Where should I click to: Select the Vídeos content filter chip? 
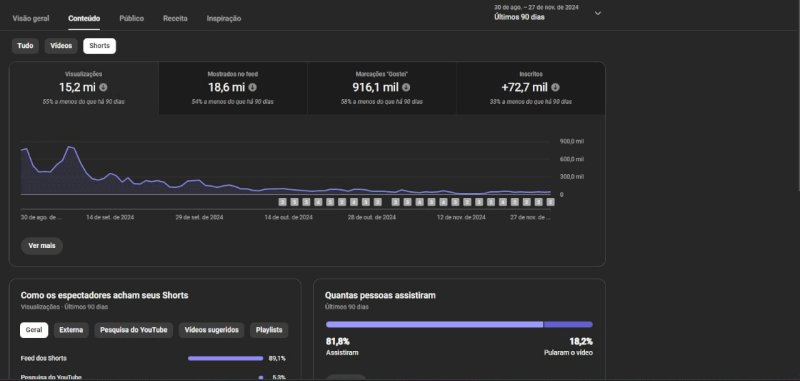(61, 46)
